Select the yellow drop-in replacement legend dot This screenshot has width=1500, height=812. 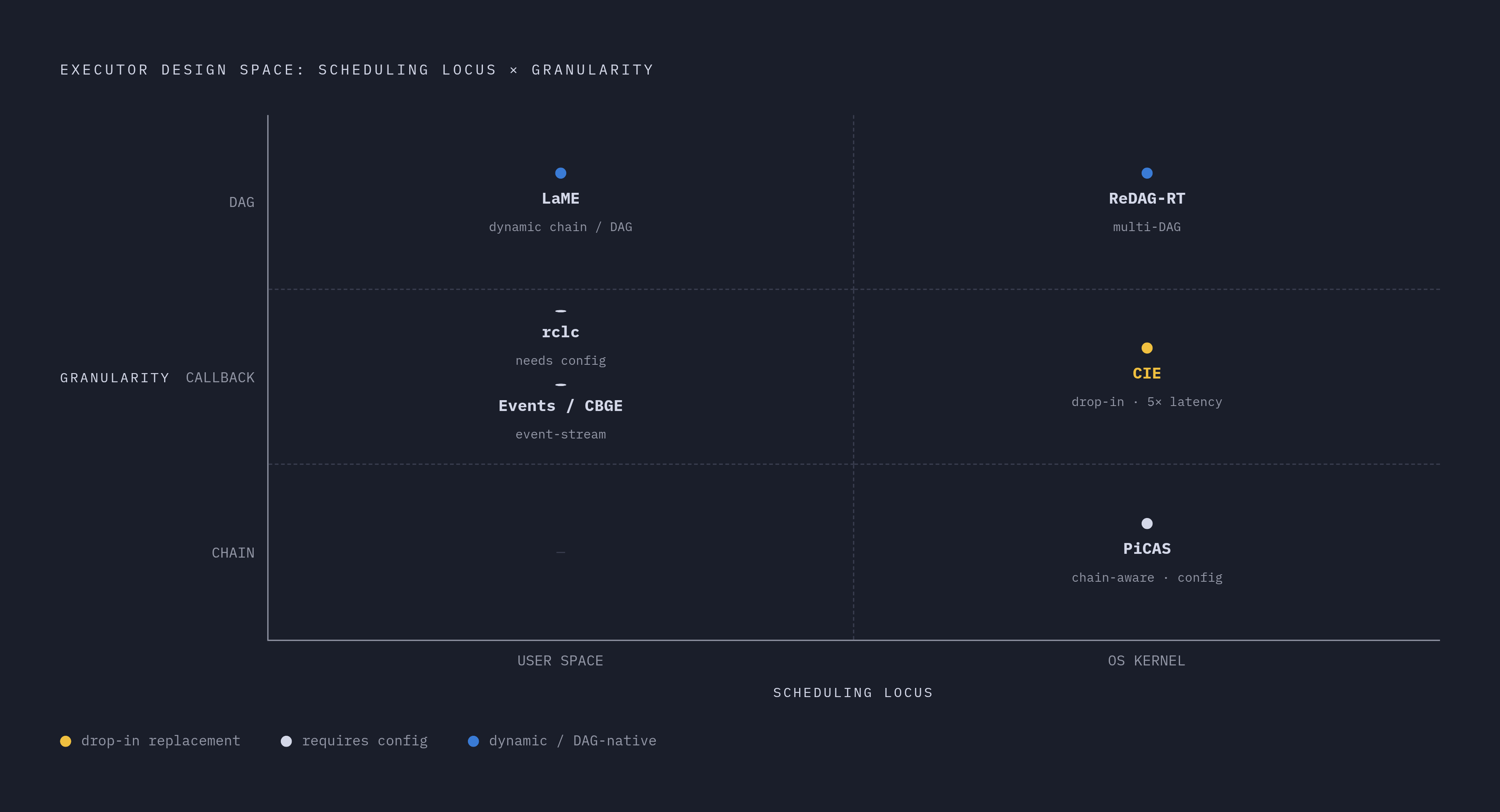coord(66,741)
